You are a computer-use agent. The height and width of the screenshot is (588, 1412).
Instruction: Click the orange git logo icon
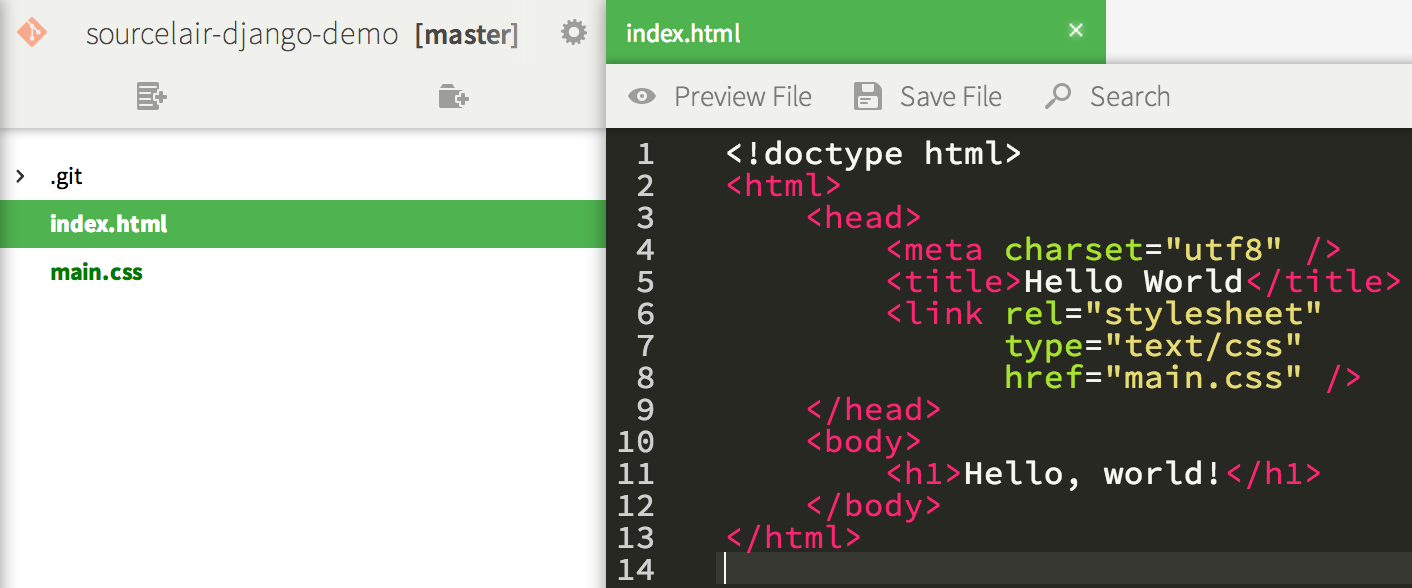tap(32, 33)
